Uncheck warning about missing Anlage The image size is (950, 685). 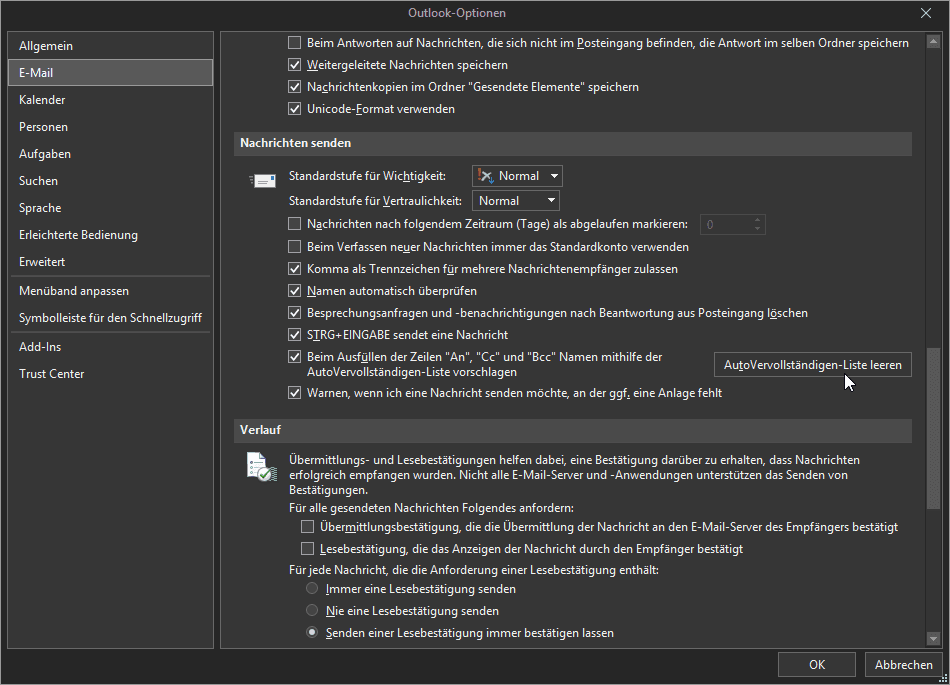point(294,393)
